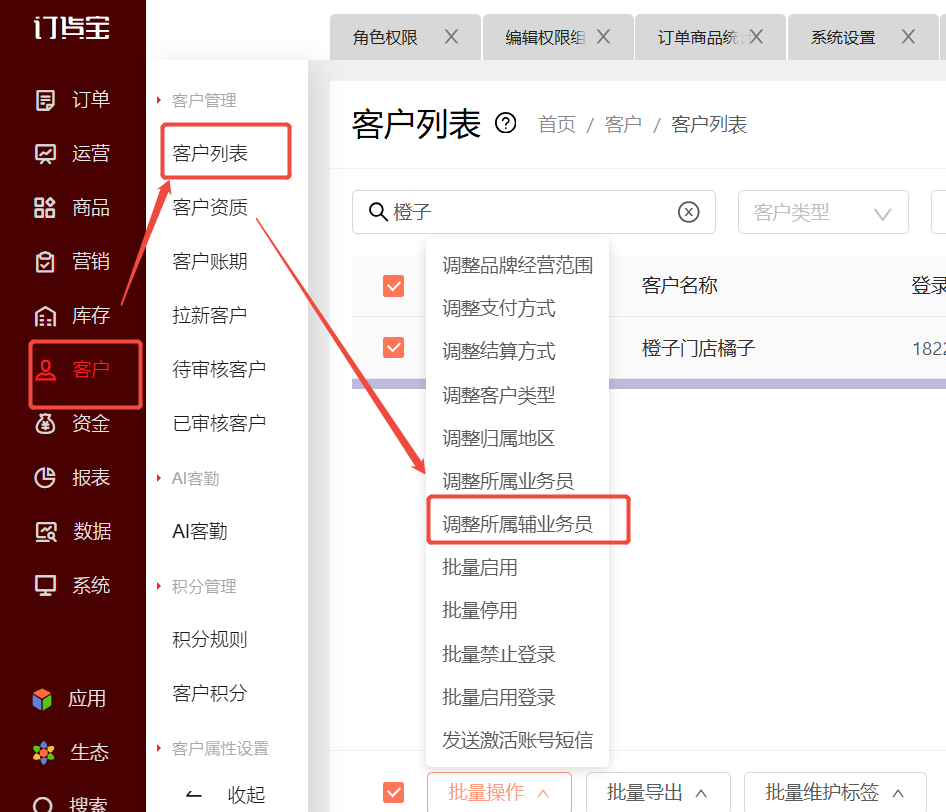Close the 订单商品统计 tab
The width and height of the screenshot is (946, 812).
pos(756,37)
